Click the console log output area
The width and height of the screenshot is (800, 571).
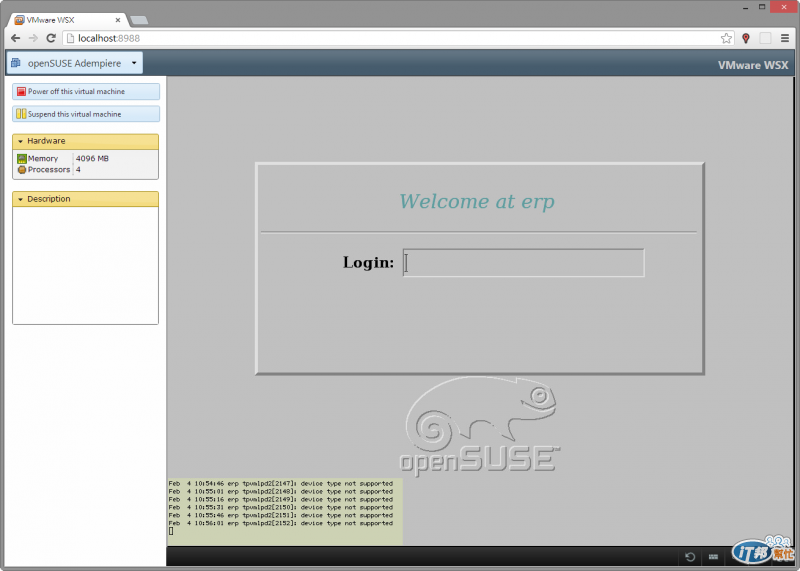pyautogui.click(x=285, y=511)
